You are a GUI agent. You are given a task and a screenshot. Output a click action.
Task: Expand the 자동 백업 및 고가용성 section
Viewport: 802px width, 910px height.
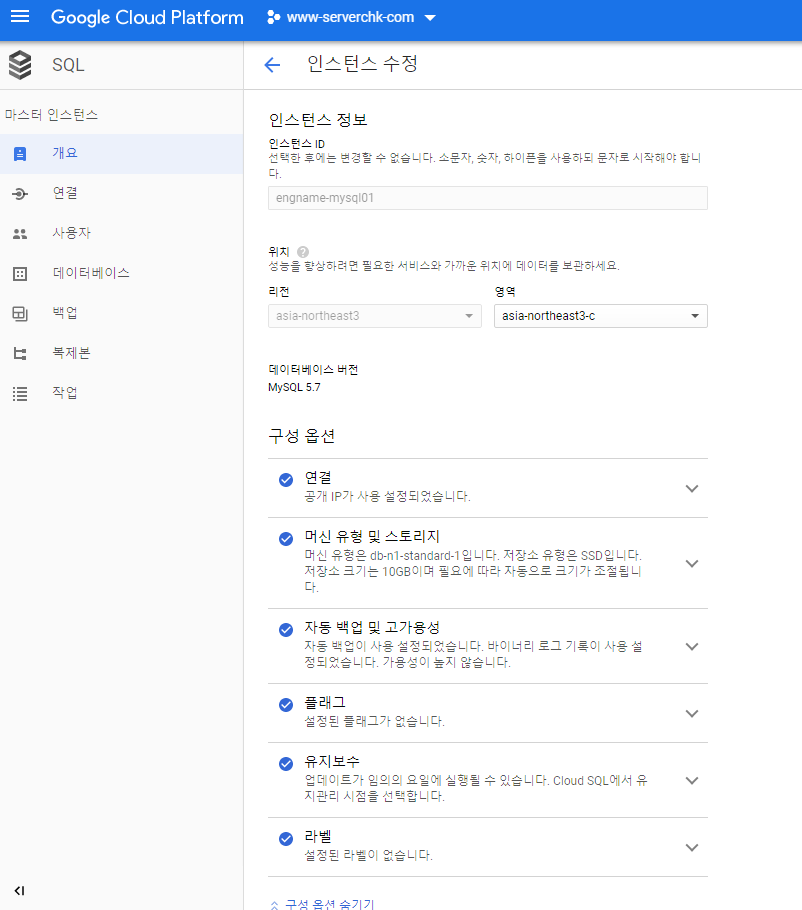coord(692,646)
